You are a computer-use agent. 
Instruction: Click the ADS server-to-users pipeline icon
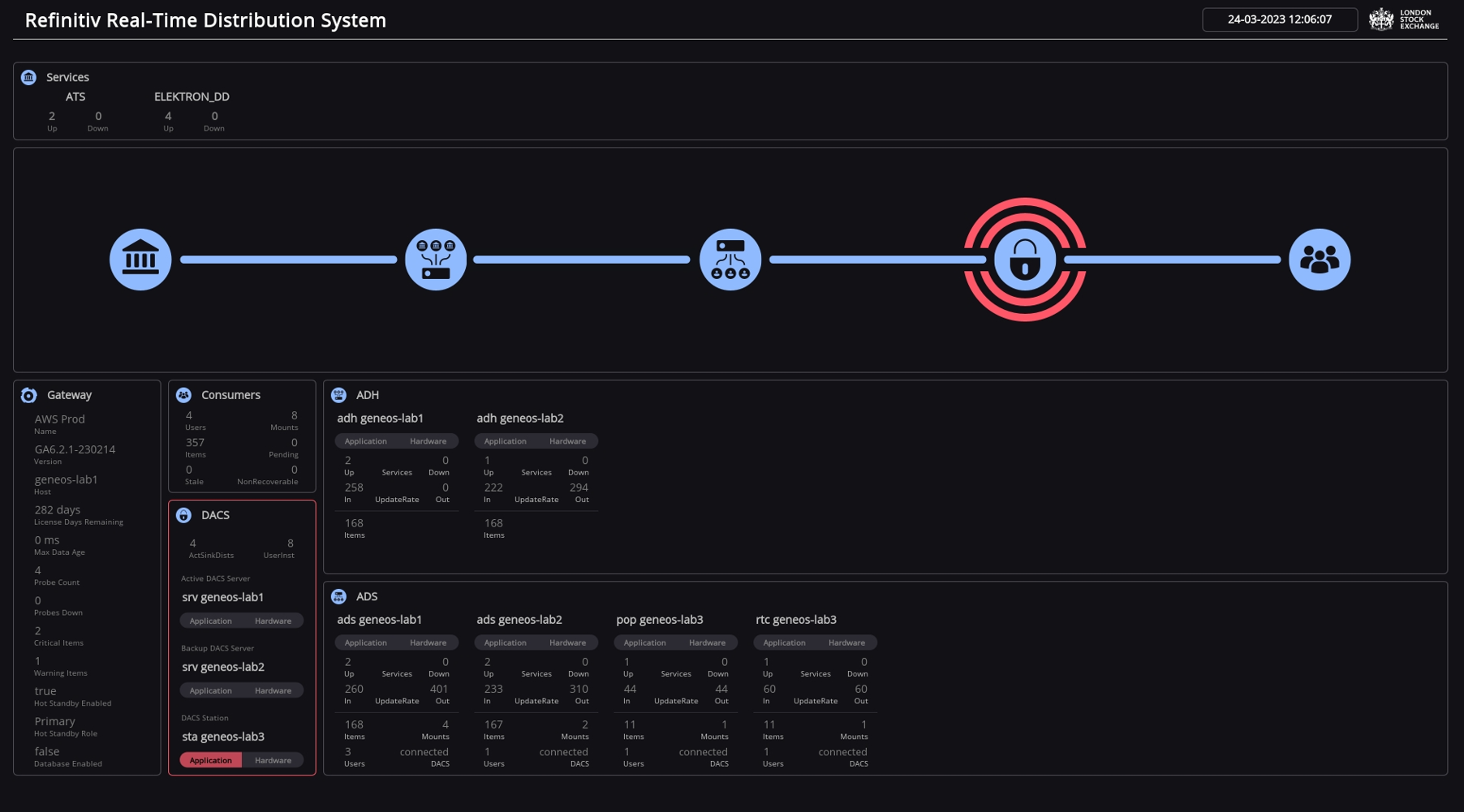pyautogui.click(x=730, y=260)
